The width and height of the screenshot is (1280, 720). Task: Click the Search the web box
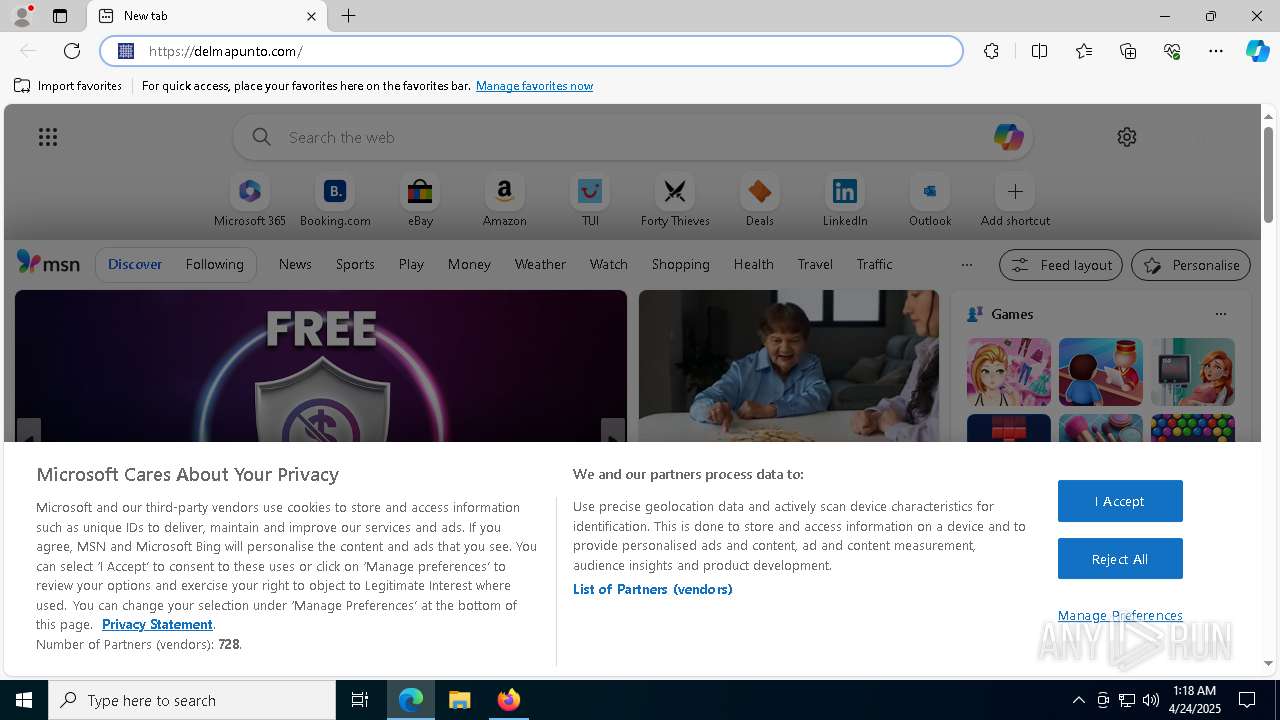point(633,137)
